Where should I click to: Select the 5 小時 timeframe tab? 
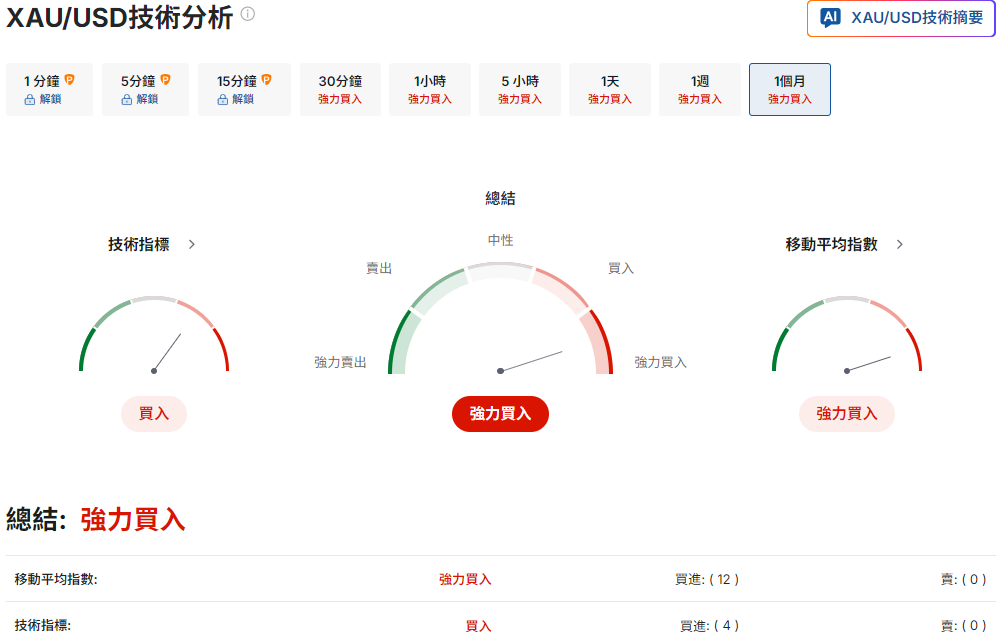click(x=520, y=90)
